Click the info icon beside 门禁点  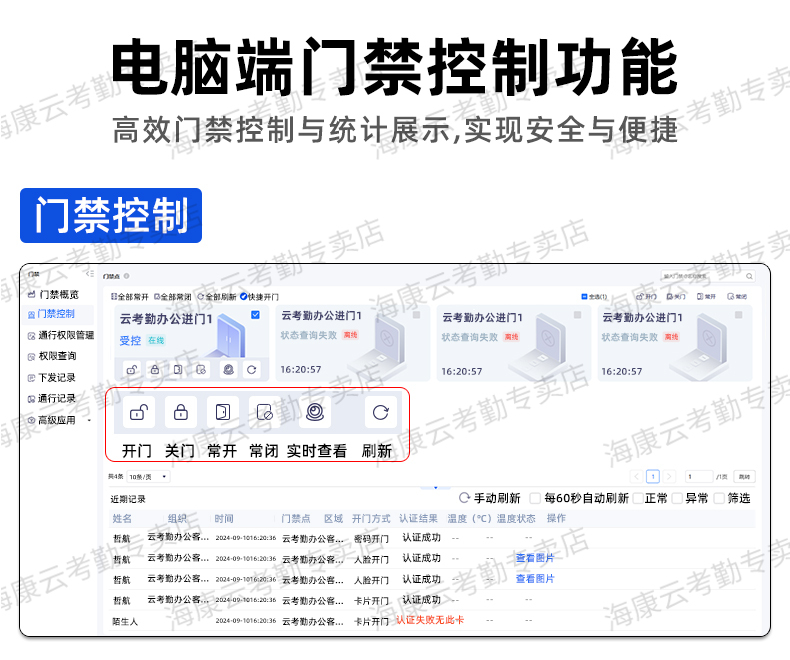tap(126, 276)
